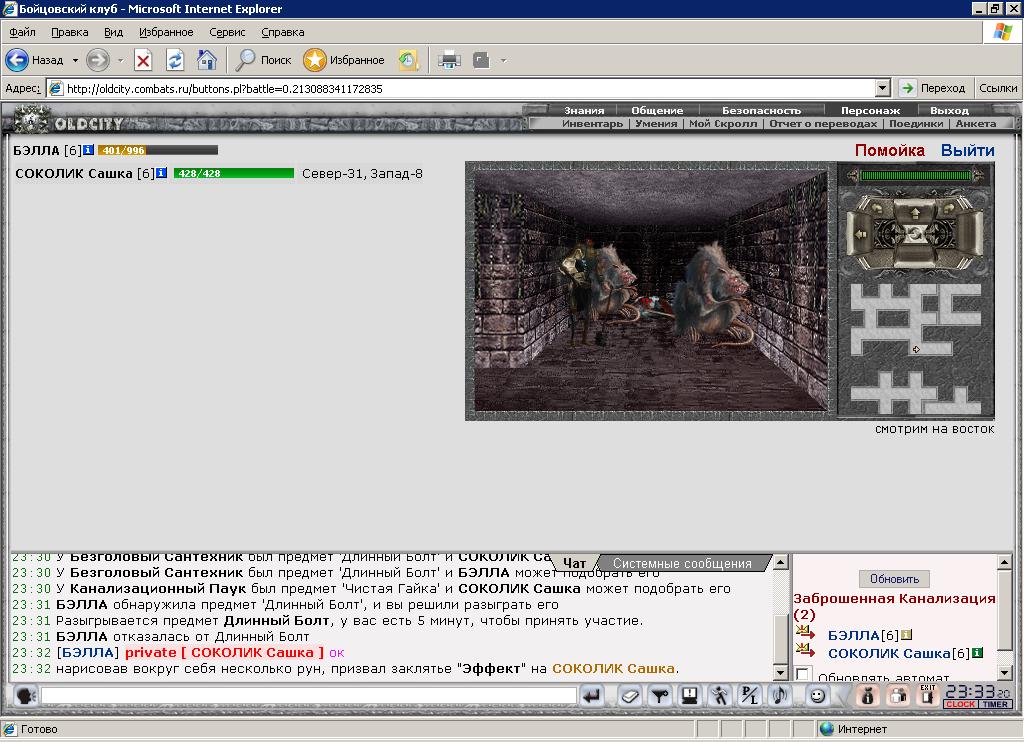Click the green progress bar above navigation pad

(x=916, y=175)
